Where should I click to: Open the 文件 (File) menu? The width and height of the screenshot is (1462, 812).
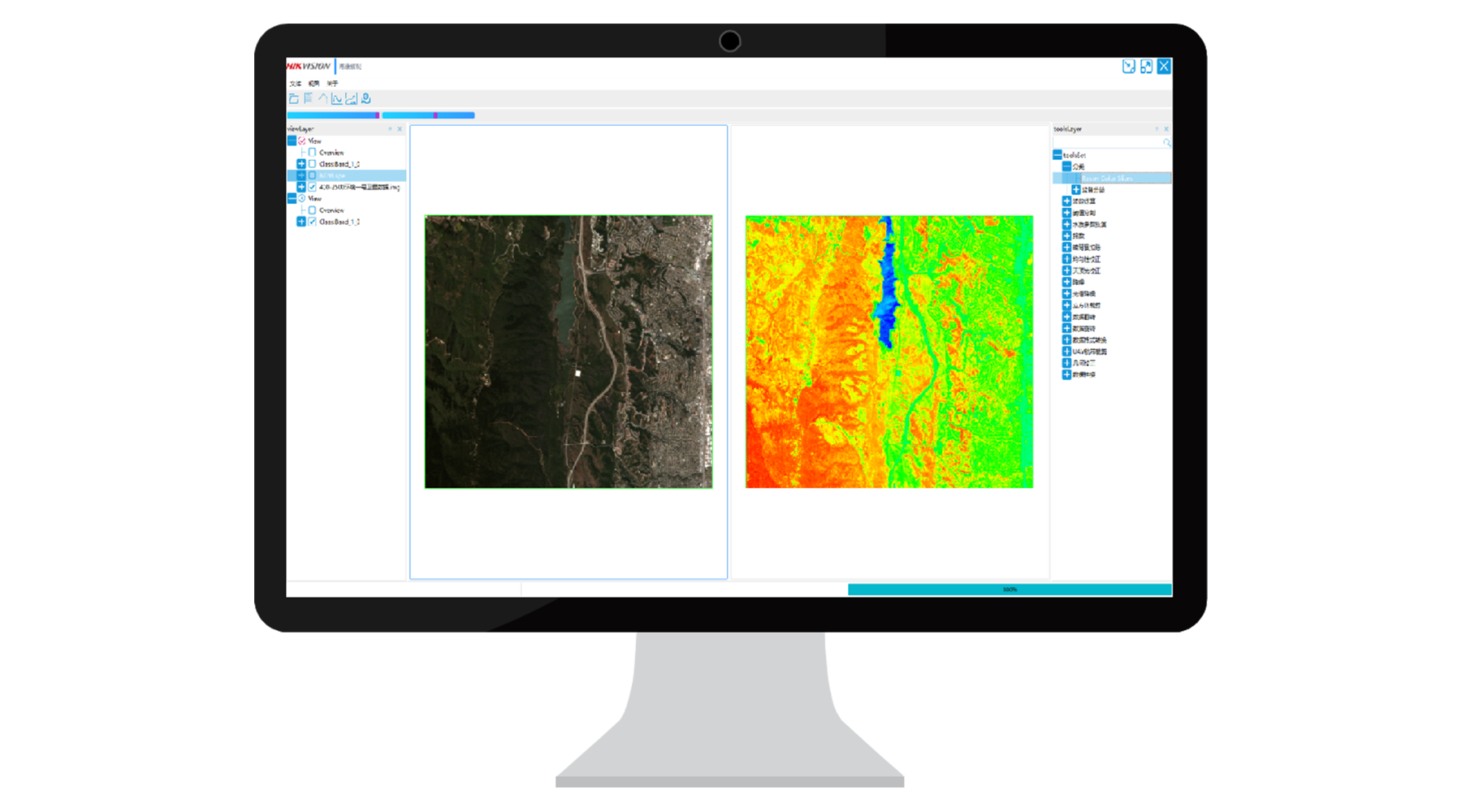tap(295, 84)
